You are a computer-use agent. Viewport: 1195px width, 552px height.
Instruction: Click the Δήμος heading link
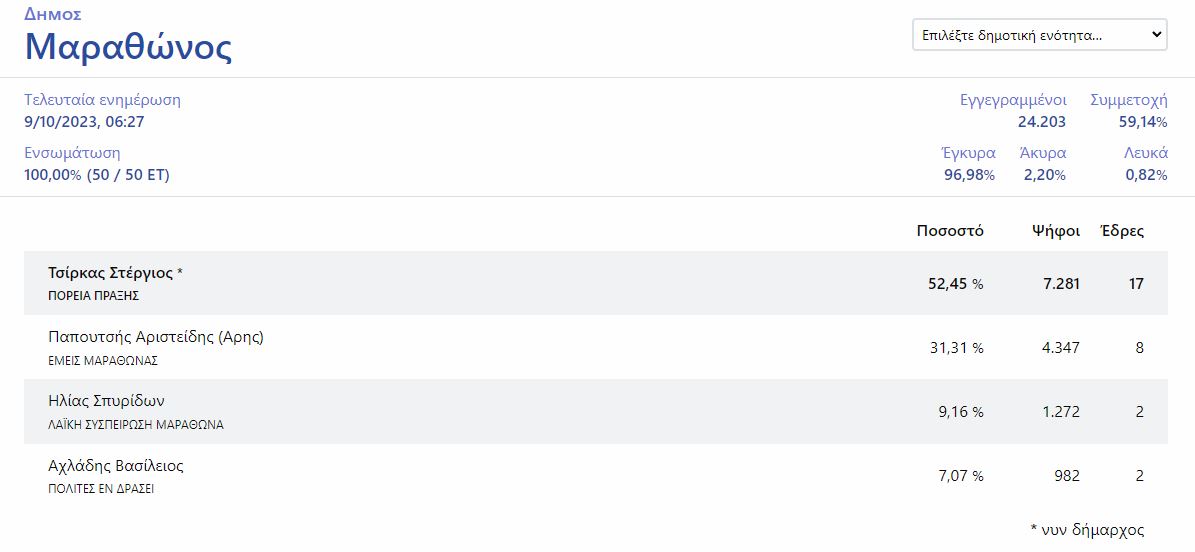(52, 14)
